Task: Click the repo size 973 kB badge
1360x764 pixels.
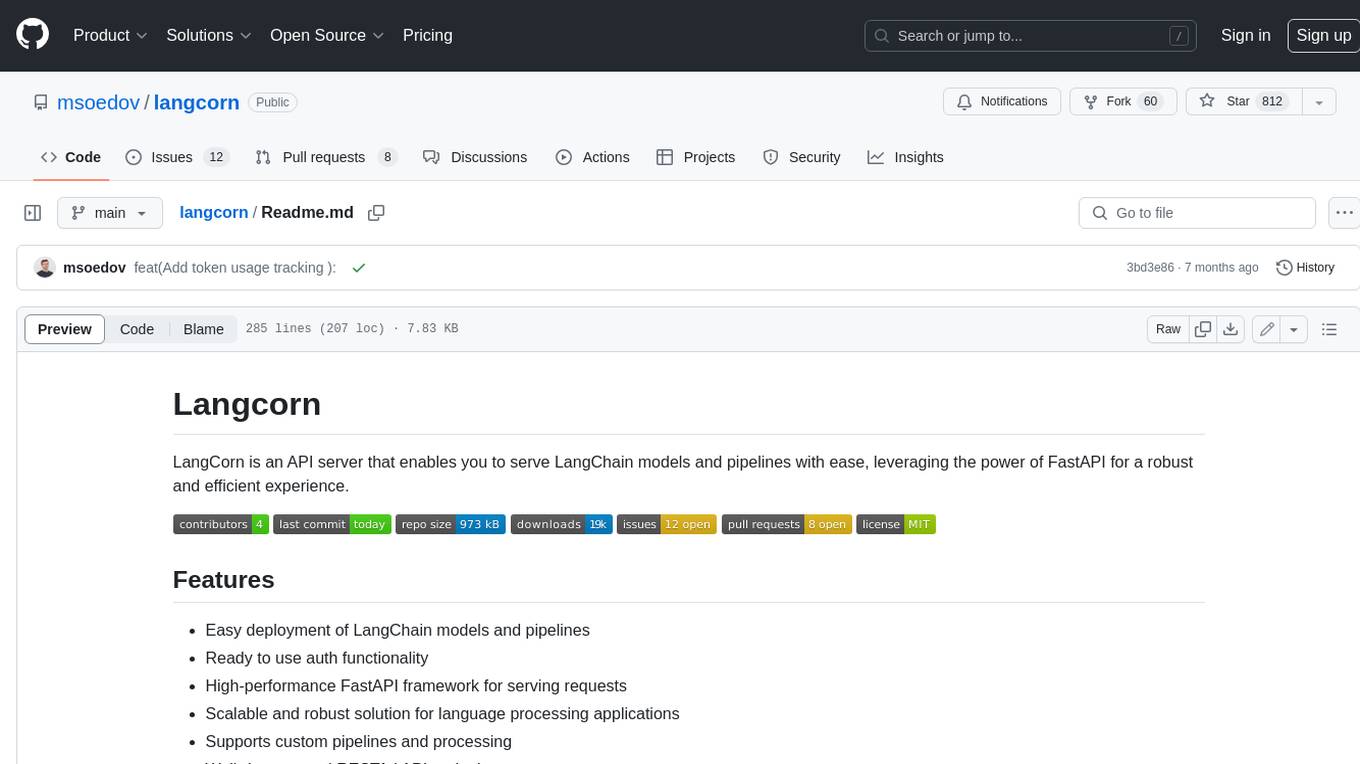Action: (x=451, y=524)
